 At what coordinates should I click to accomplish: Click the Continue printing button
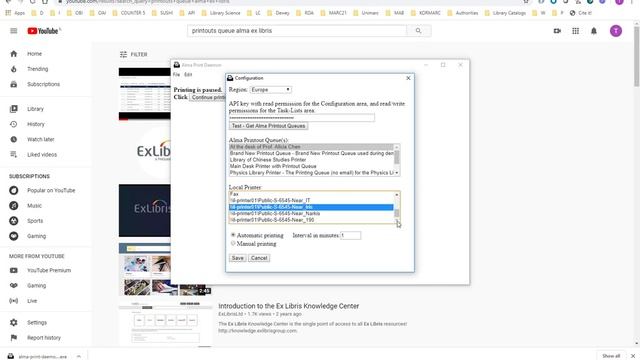[x=207, y=97]
